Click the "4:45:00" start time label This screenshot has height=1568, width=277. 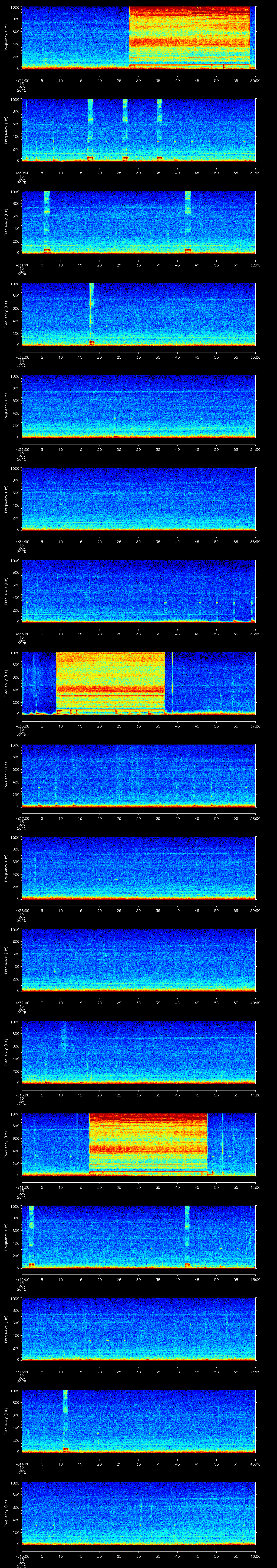click(x=22, y=1556)
